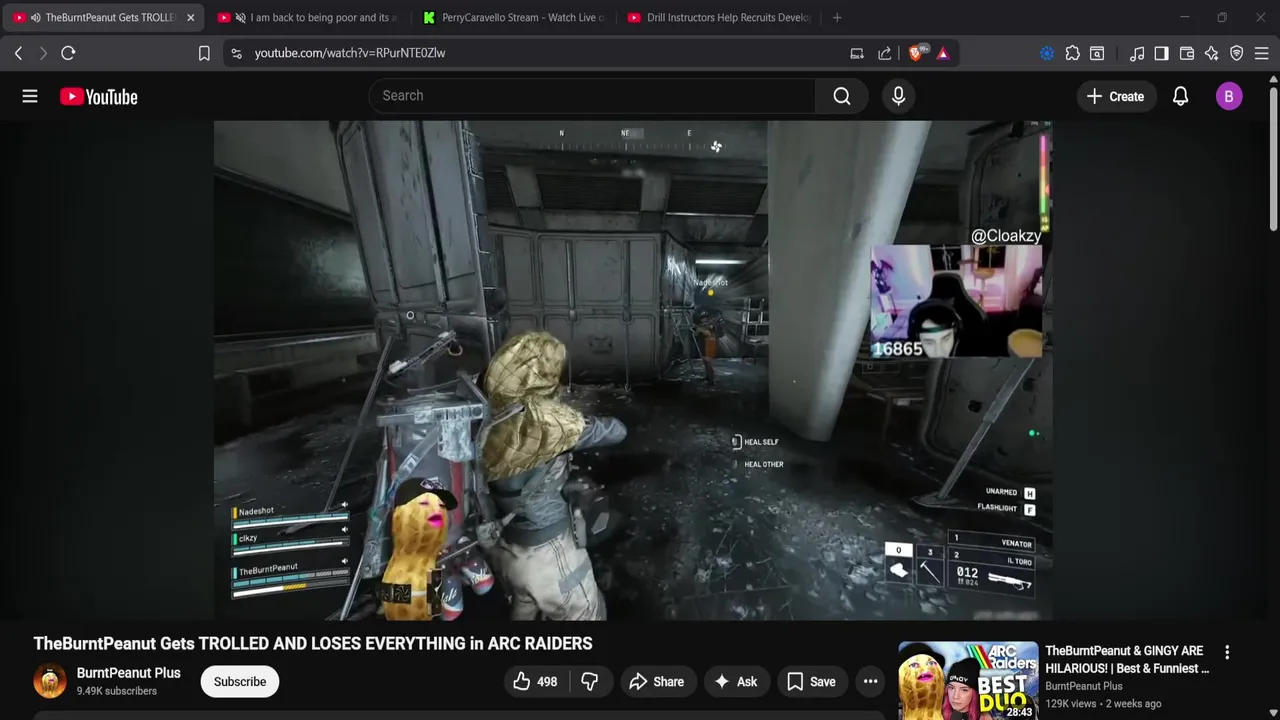
Task: Click the Ask button
Action: 735,682
